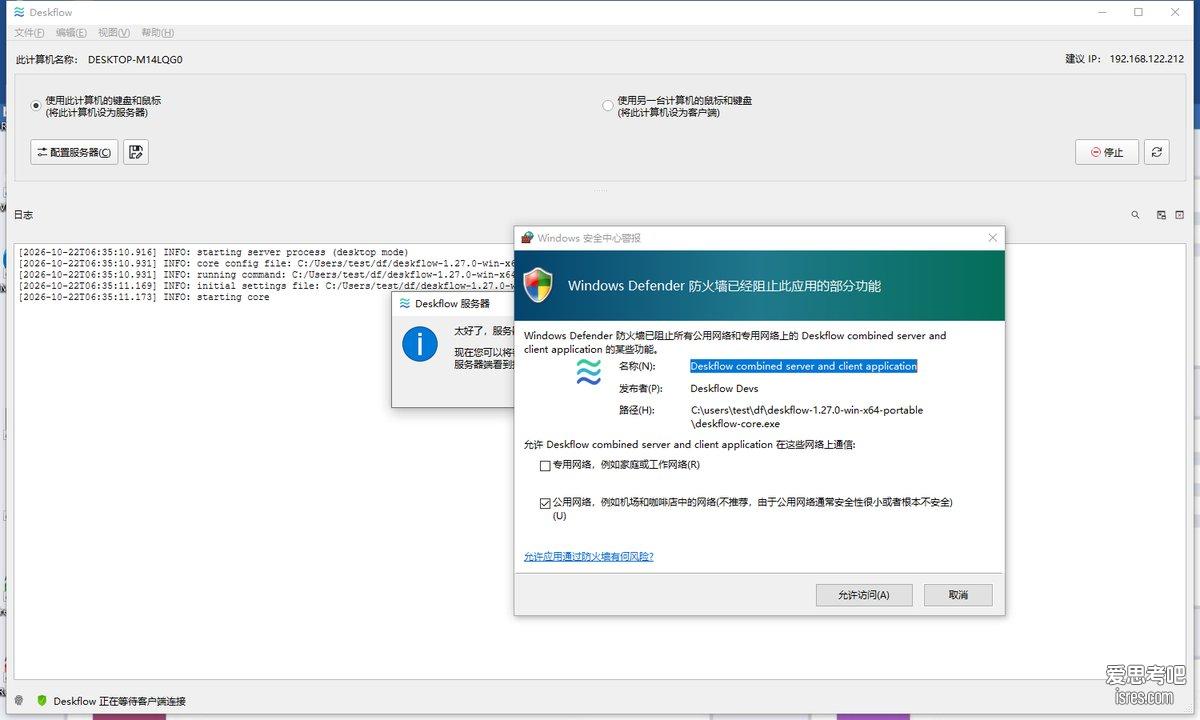Click the log line 'starting server process (desktop mode)'
Viewport: 1200px width, 720px height.
pyautogui.click(x=213, y=252)
